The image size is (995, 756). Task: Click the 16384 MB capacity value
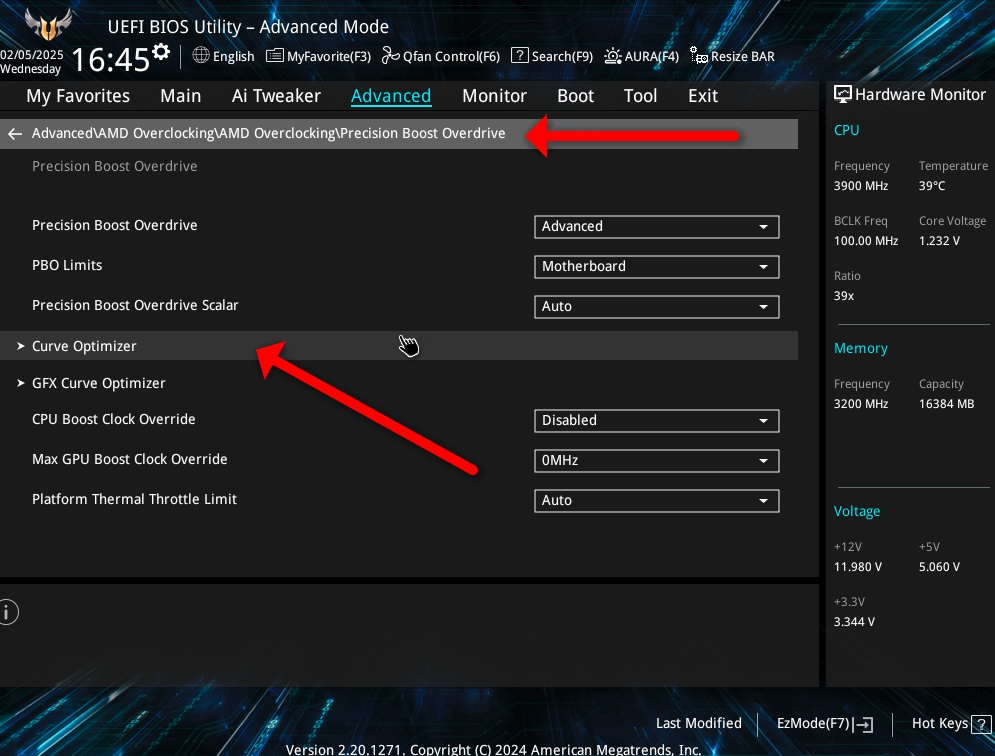(x=947, y=404)
